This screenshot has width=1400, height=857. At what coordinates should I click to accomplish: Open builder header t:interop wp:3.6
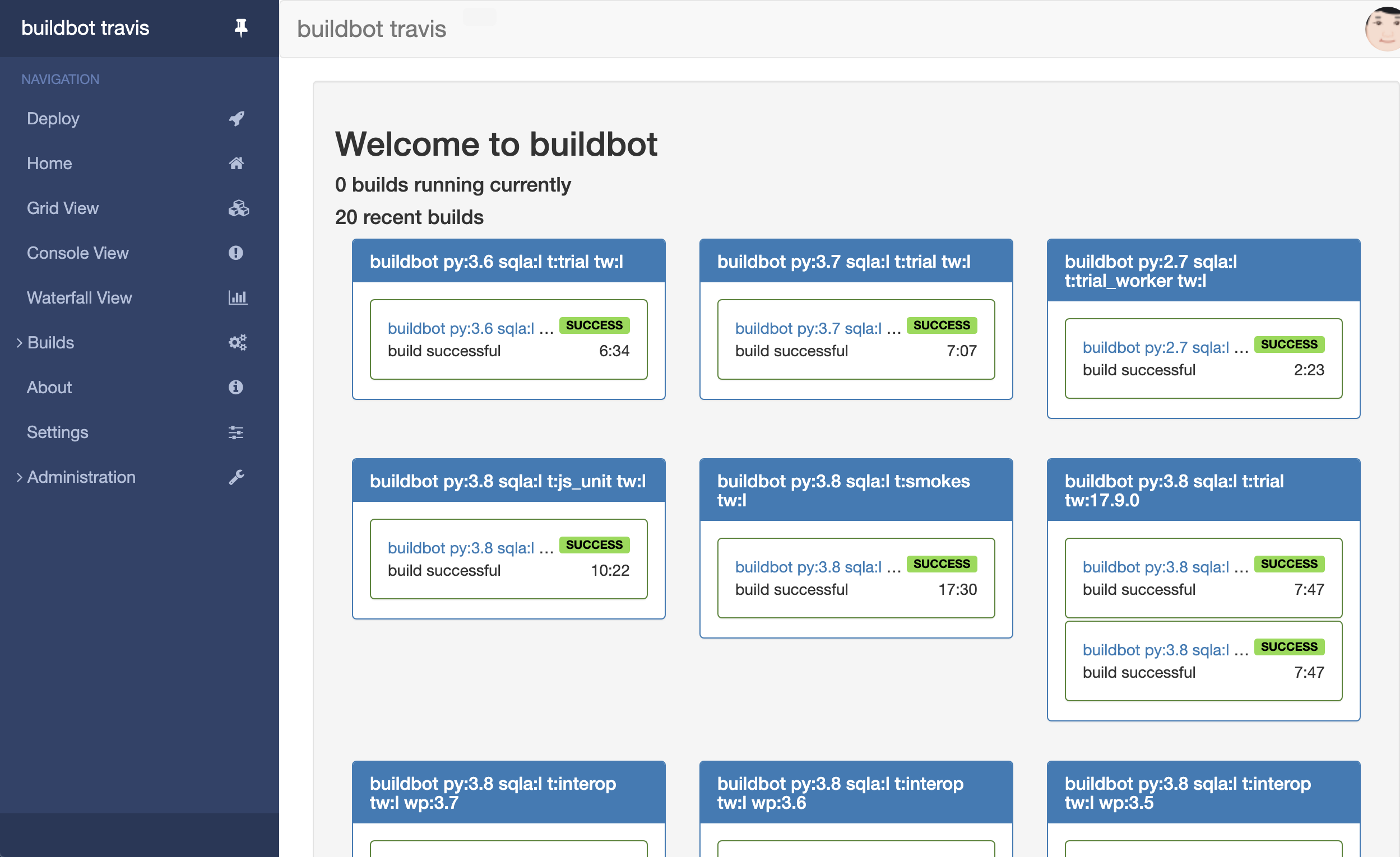856,793
